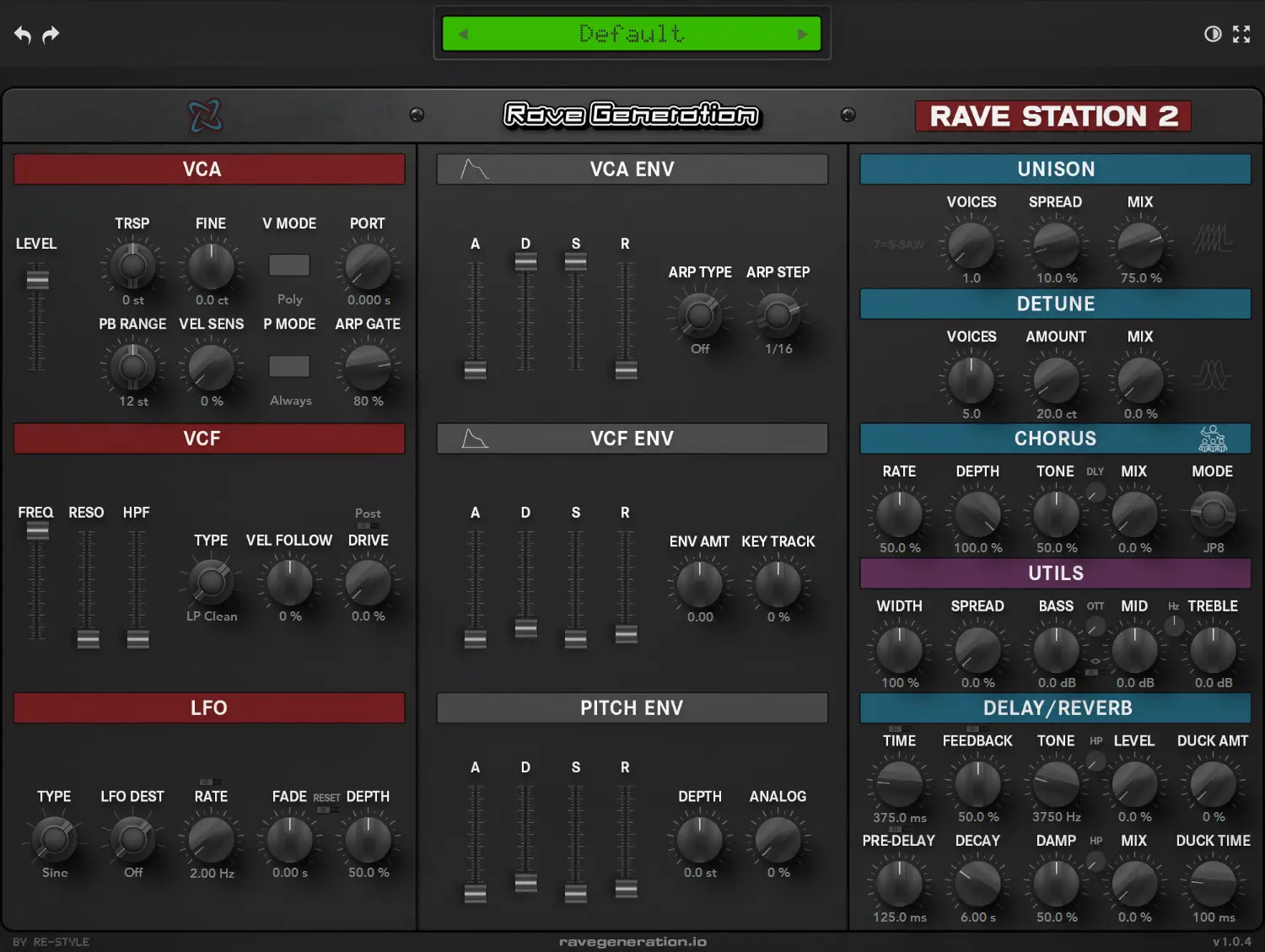Toggle the contrast theme icon
This screenshot has width=1265, height=952.
1213,34
